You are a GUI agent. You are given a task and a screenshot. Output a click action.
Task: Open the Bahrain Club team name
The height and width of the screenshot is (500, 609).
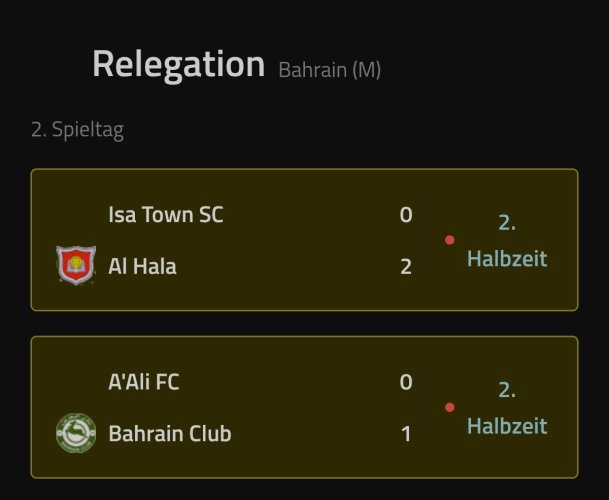coord(170,434)
